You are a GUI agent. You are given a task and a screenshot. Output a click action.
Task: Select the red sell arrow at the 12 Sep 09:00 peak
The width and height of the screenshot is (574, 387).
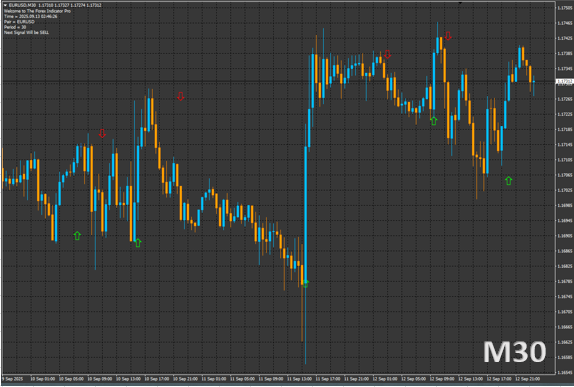click(448, 36)
